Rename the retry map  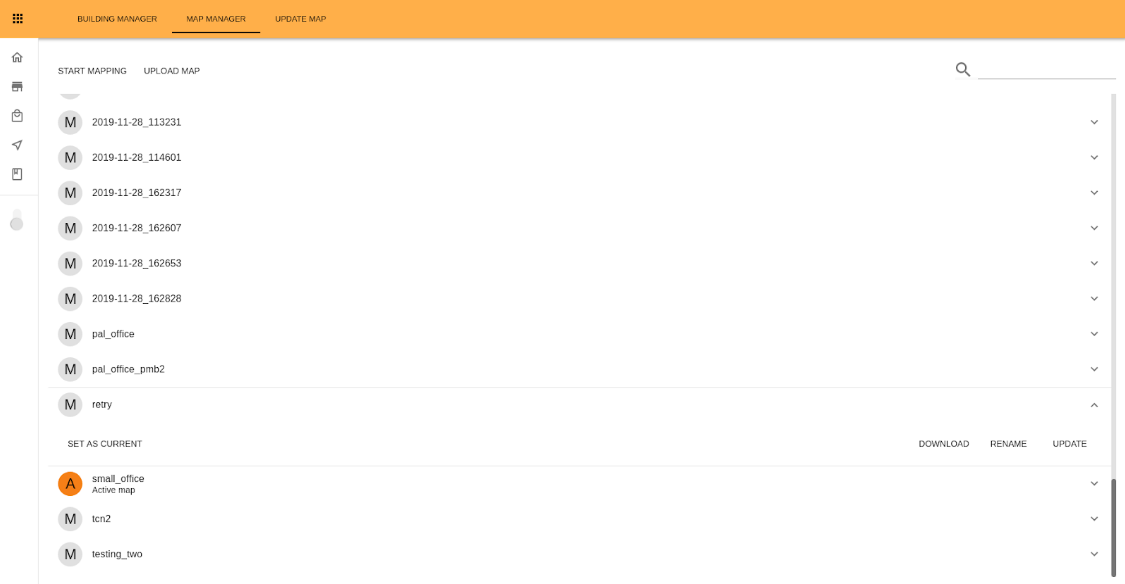(1008, 444)
